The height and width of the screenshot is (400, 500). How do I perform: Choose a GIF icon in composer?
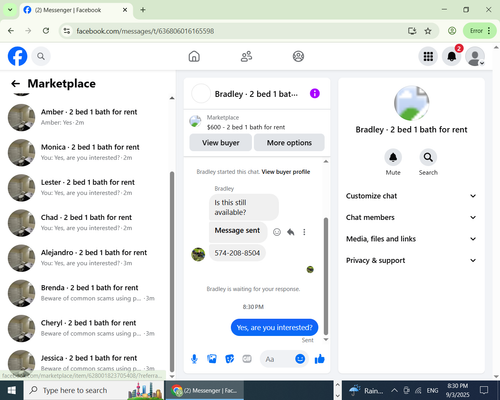tap(247, 359)
